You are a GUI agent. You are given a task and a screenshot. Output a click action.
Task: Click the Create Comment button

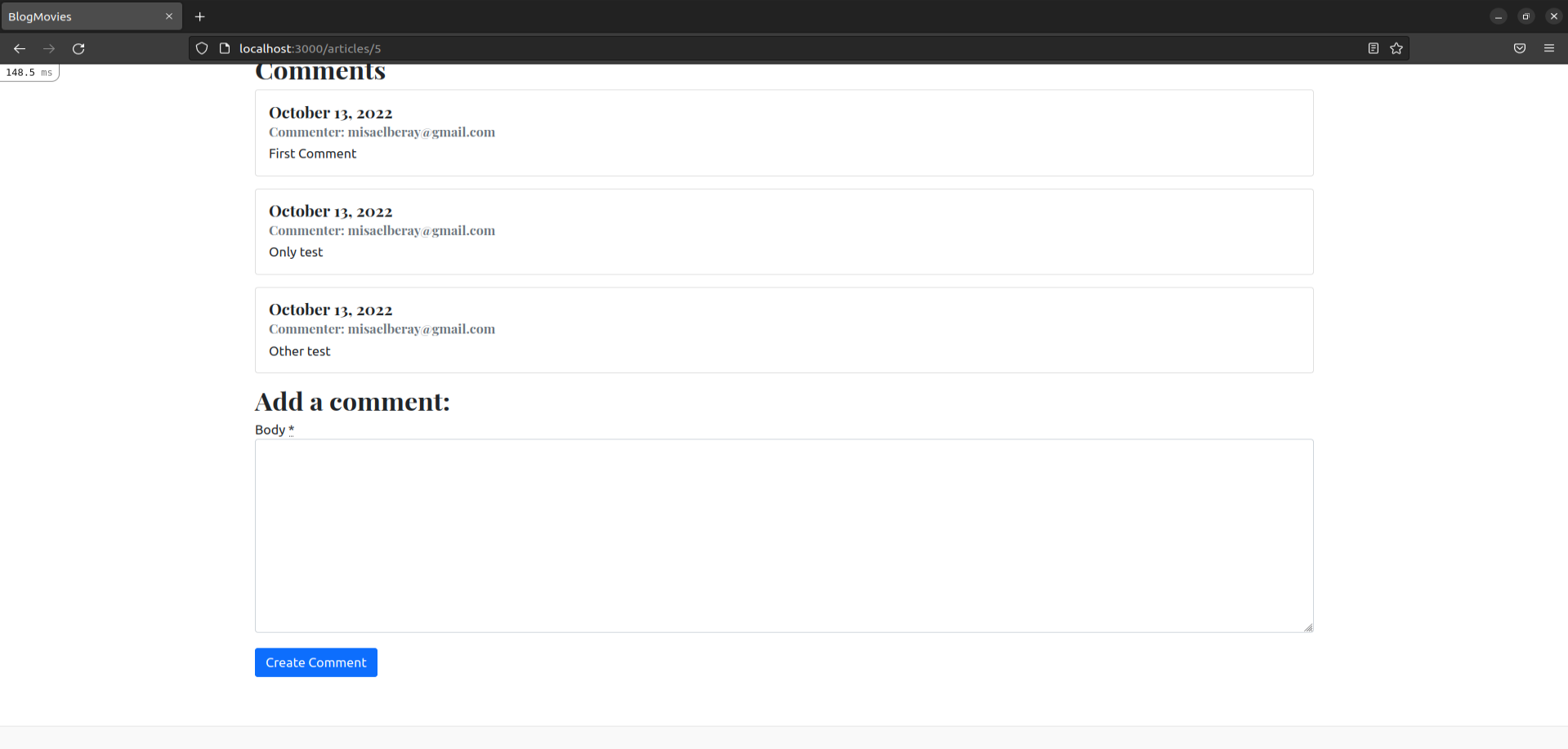(315, 662)
